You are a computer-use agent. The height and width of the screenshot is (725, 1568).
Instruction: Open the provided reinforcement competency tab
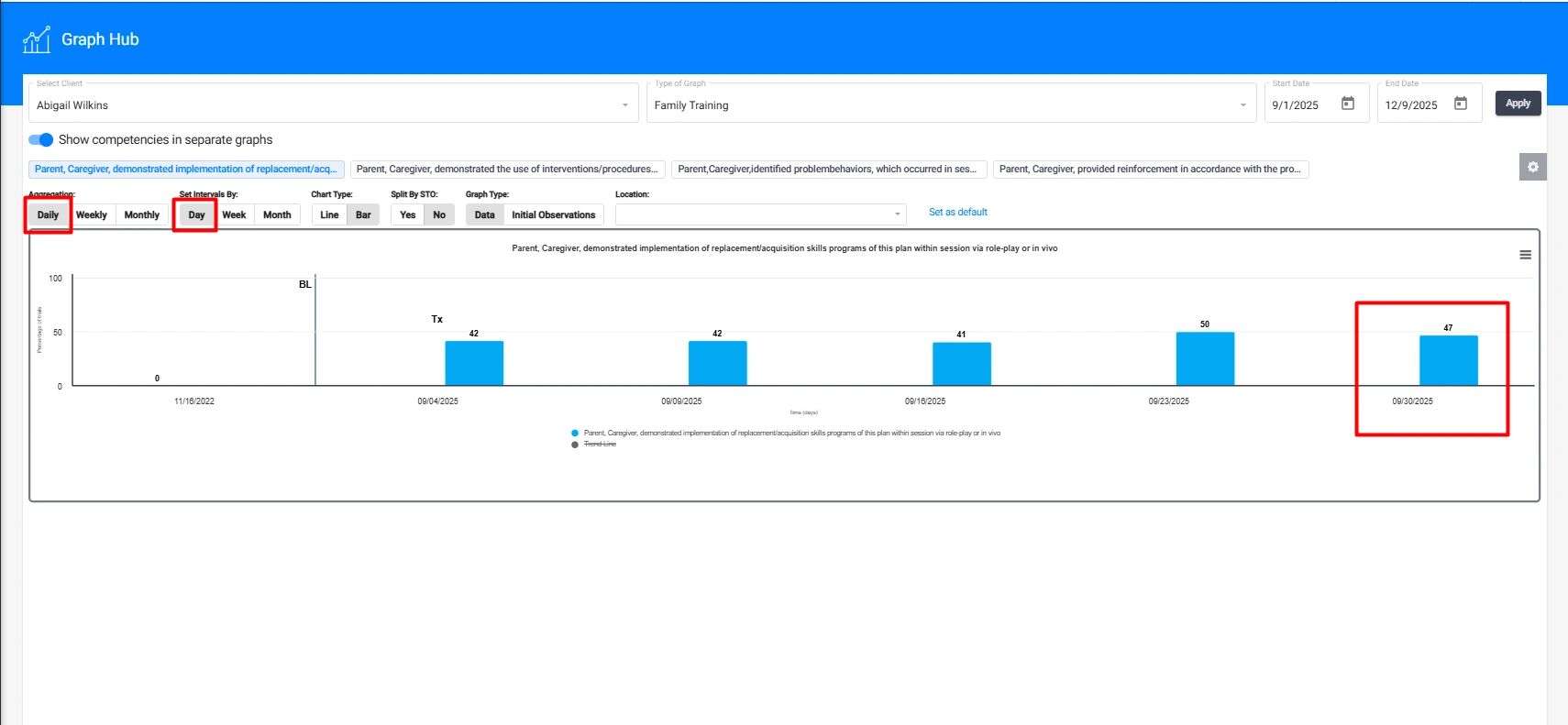1150,169
